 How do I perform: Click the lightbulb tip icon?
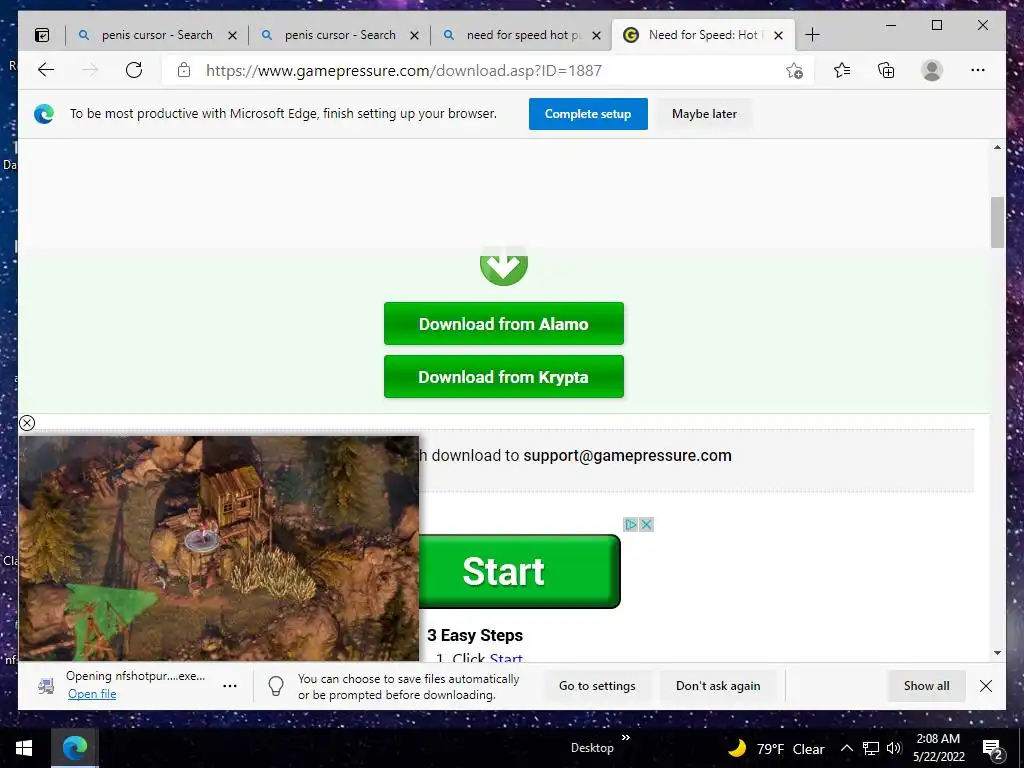276,686
